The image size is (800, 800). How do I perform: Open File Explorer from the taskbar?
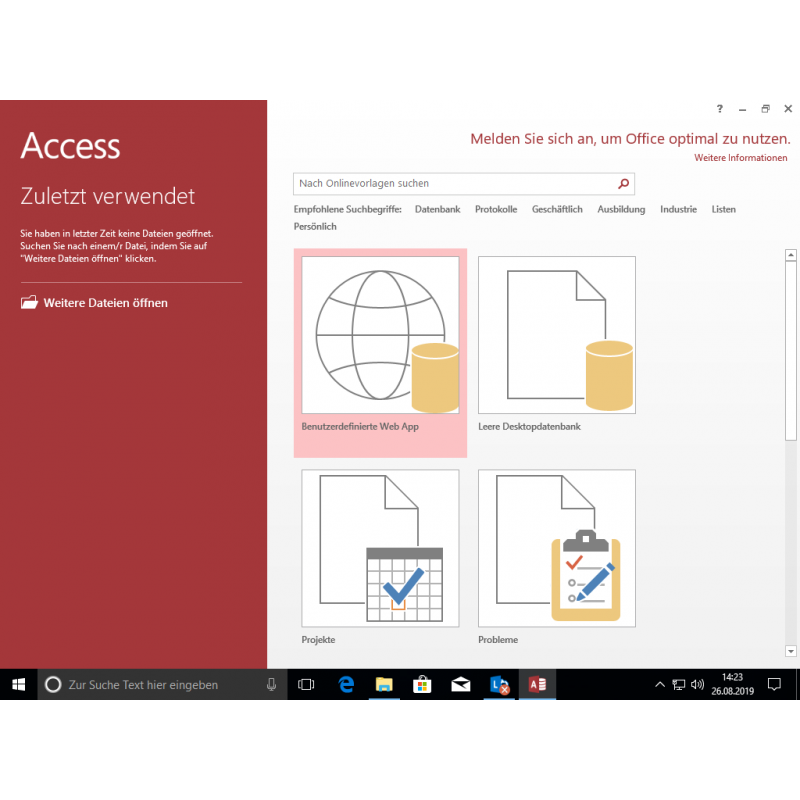(x=384, y=685)
